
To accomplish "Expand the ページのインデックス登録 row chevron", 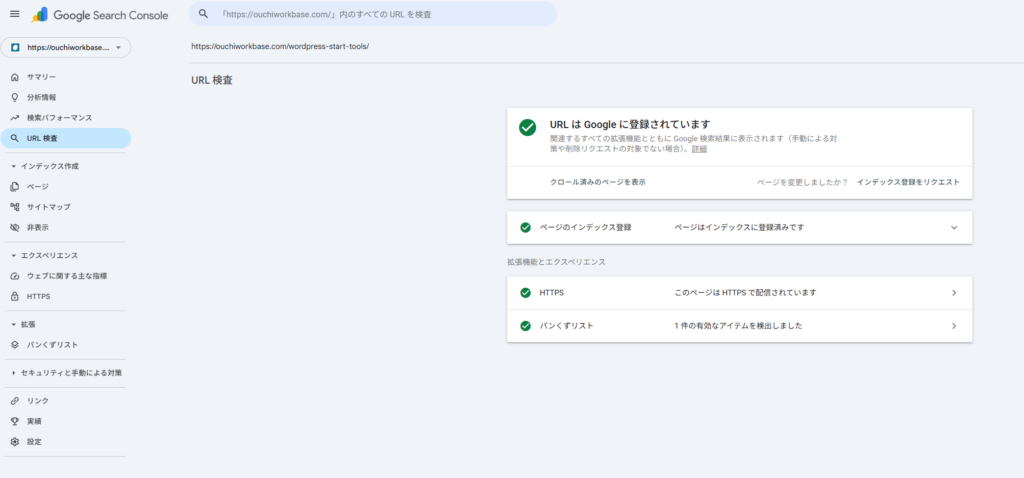I will coord(953,227).
